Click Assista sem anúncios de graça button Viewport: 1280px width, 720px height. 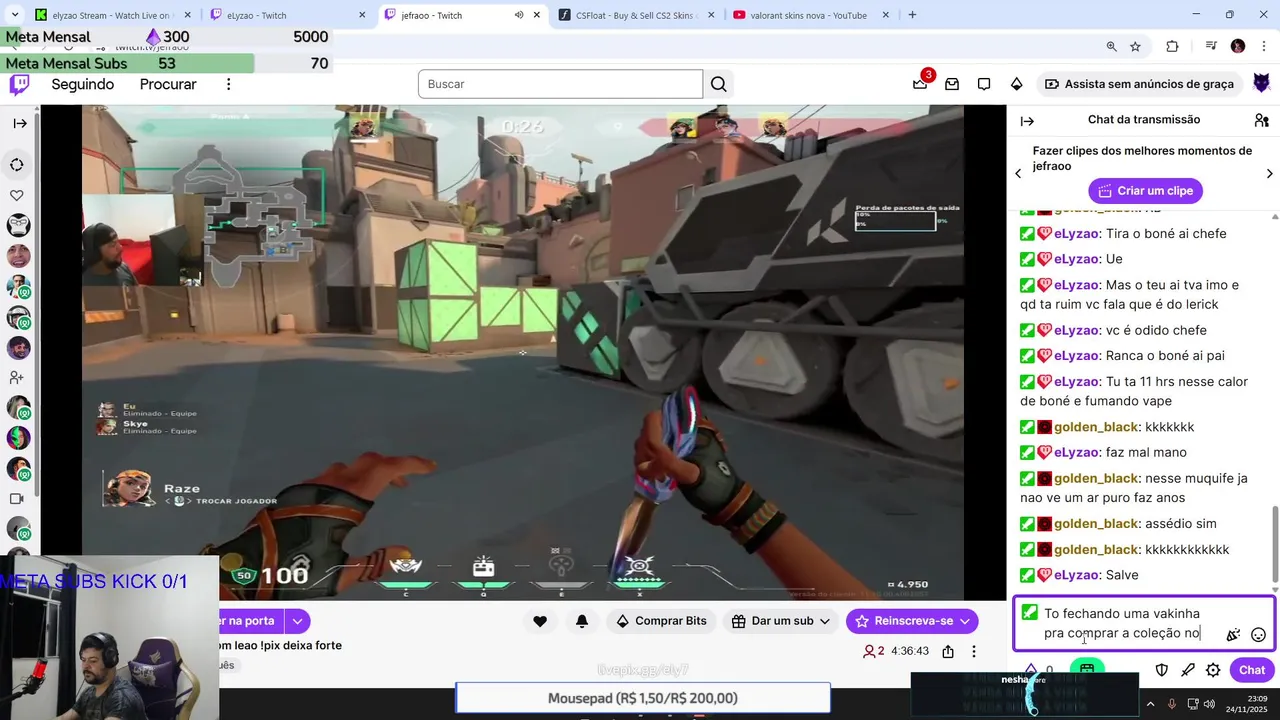(x=1139, y=84)
